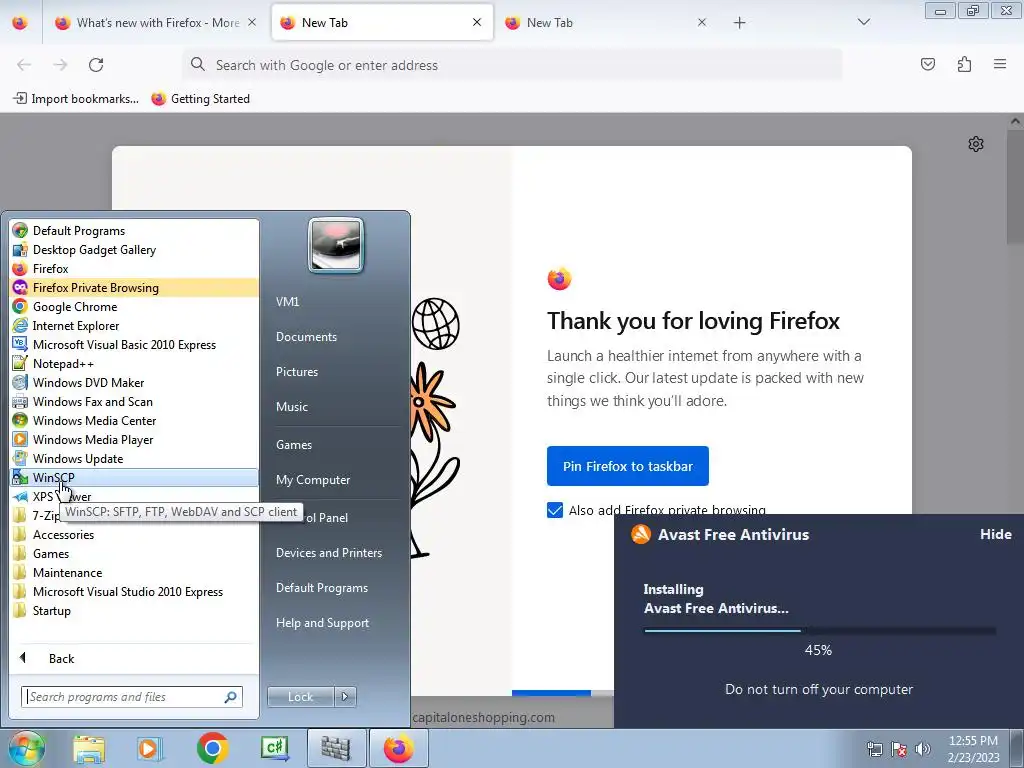
Task: Open the Firefox hamburger application menu
Action: click(x=1000, y=64)
